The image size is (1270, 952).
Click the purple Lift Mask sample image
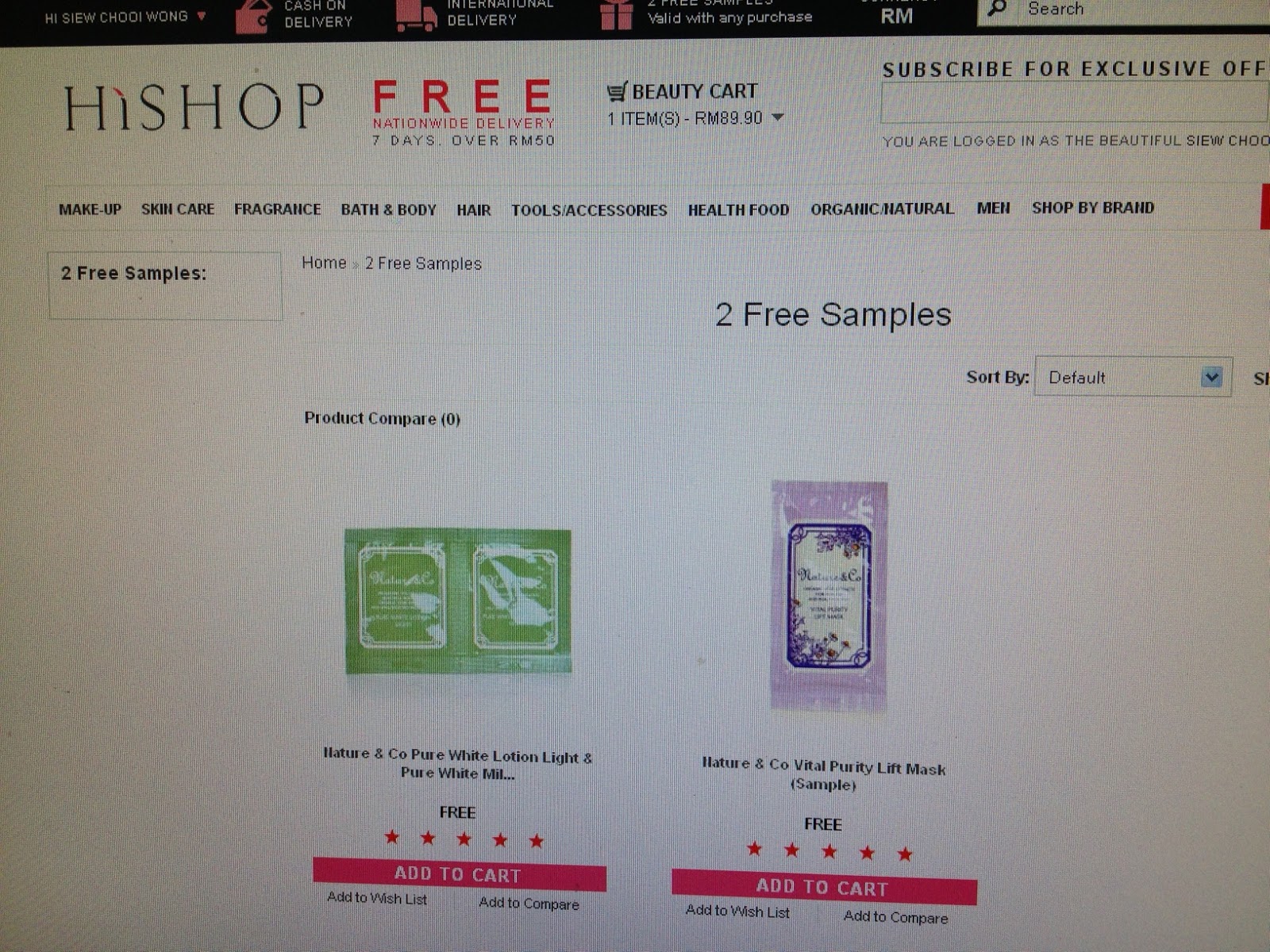point(829,595)
